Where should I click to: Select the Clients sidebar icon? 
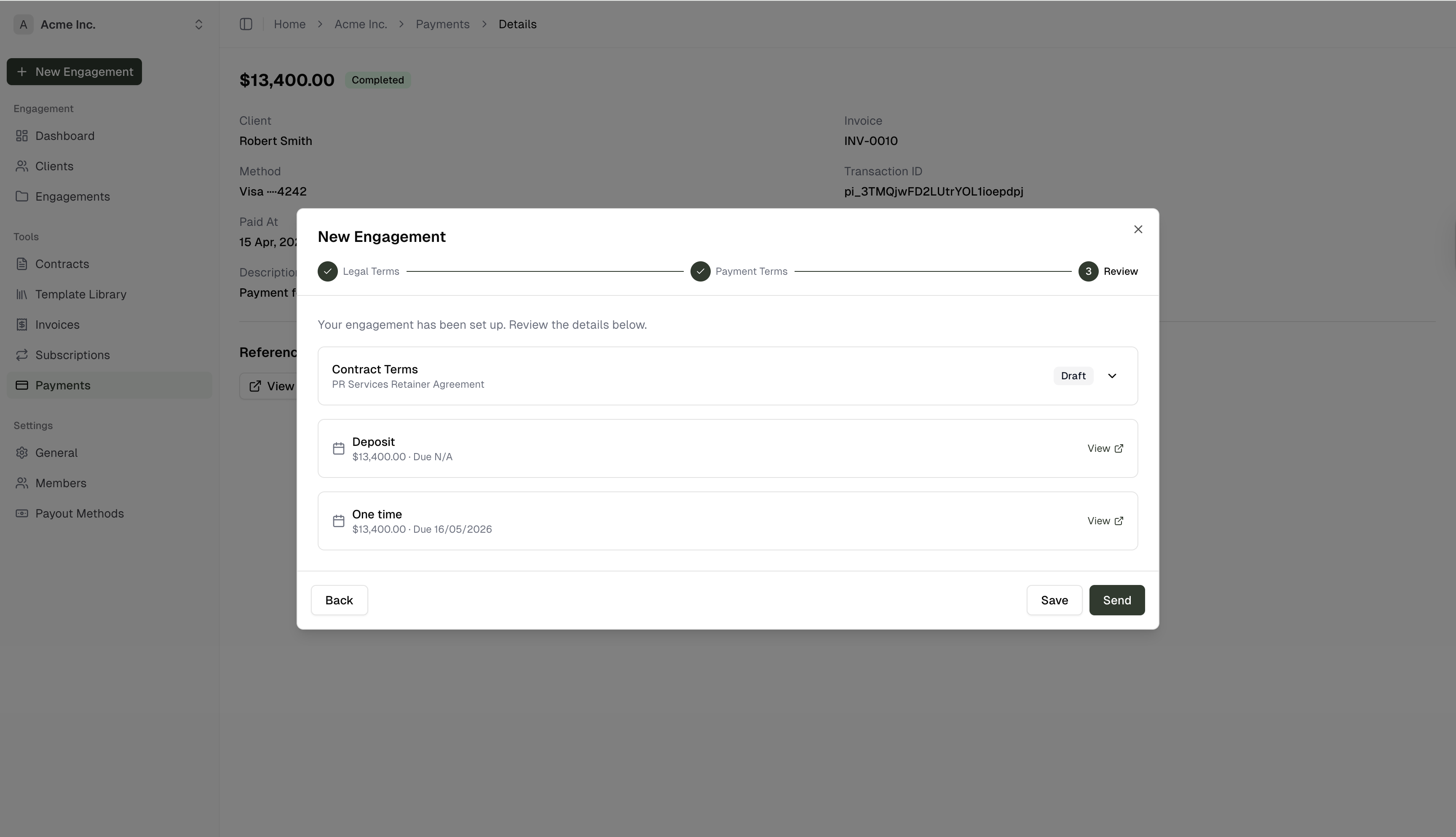22,166
